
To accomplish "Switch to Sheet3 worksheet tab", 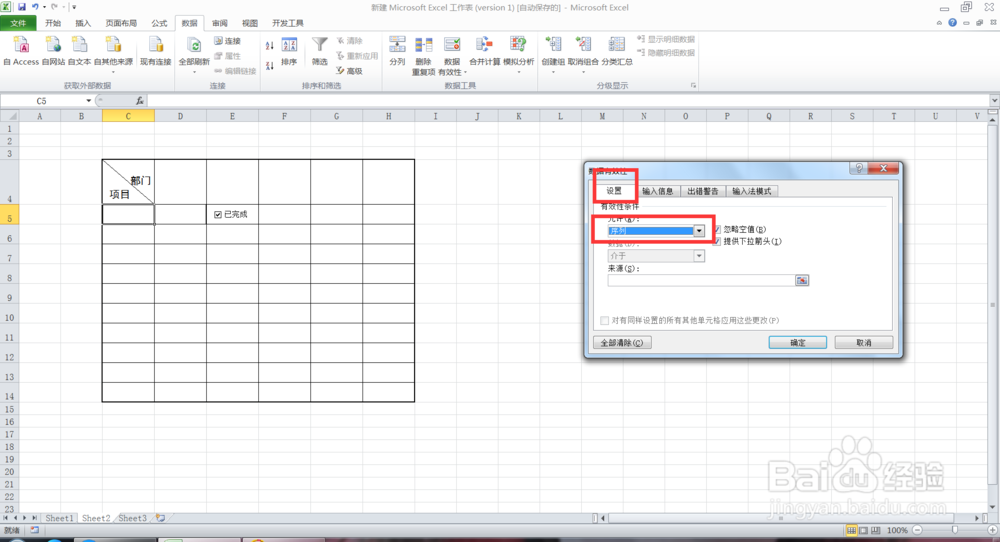I will (133, 518).
